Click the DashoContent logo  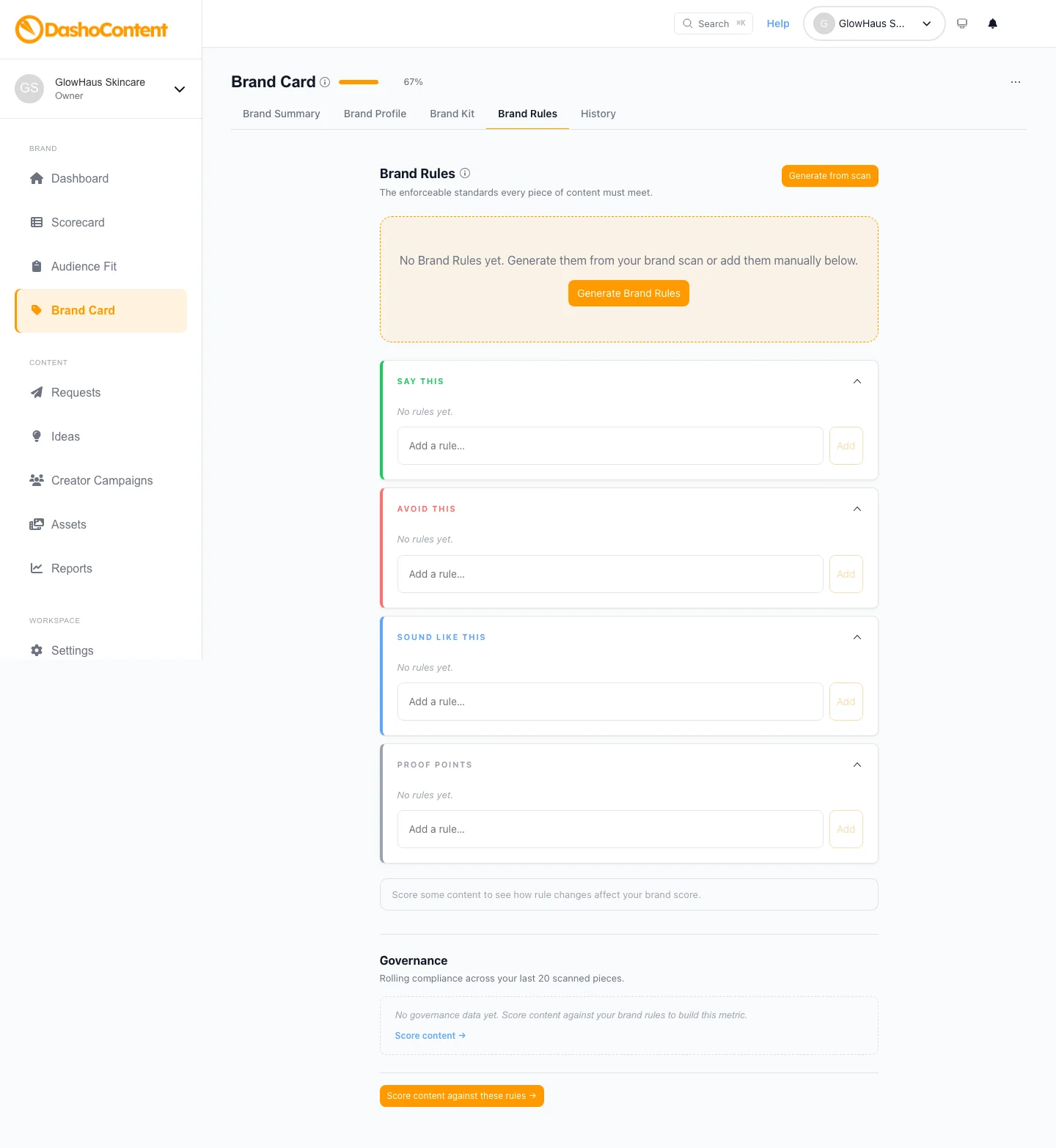coord(92,29)
